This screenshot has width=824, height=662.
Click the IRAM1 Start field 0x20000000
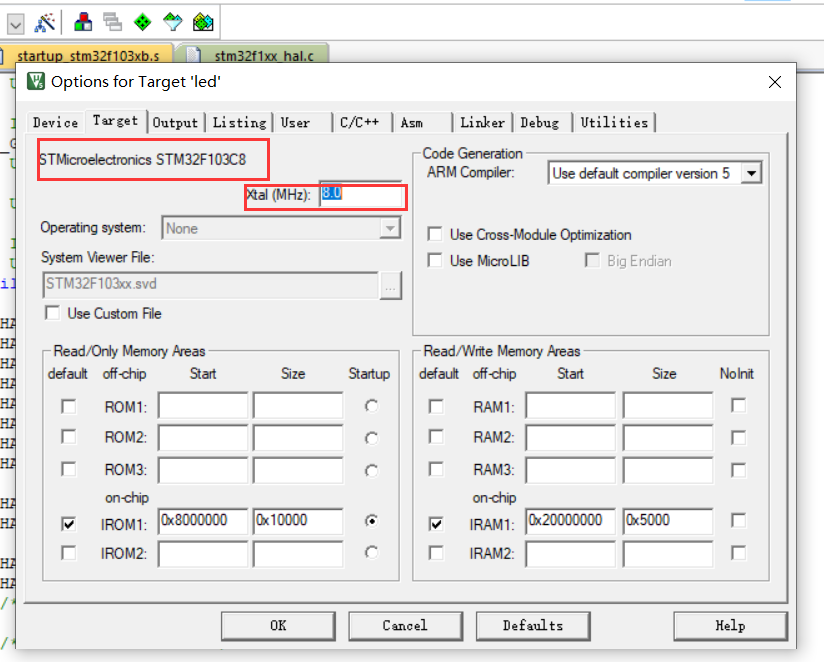click(x=570, y=521)
